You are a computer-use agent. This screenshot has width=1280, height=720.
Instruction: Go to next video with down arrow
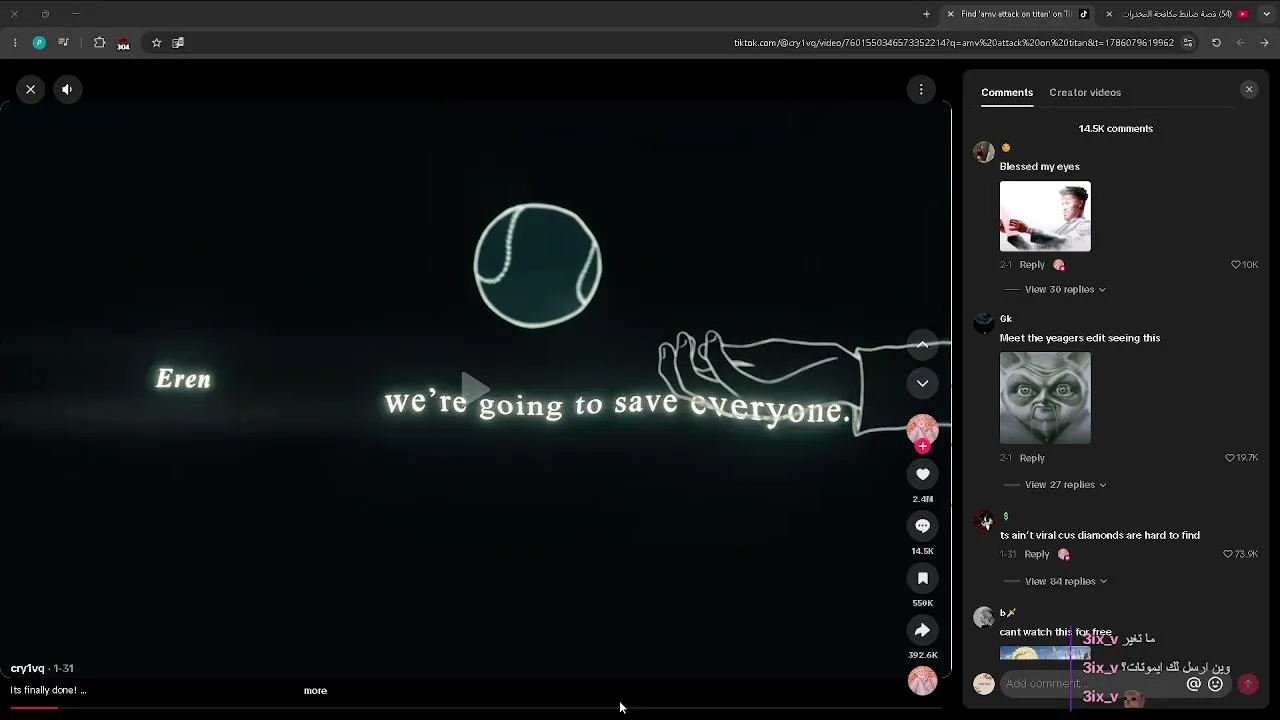(x=922, y=383)
